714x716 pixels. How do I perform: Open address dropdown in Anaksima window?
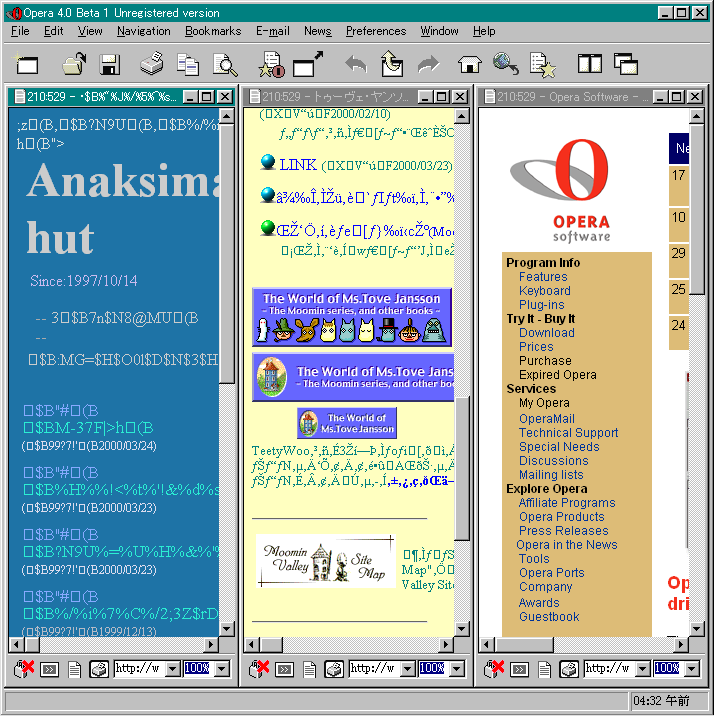(x=173, y=669)
